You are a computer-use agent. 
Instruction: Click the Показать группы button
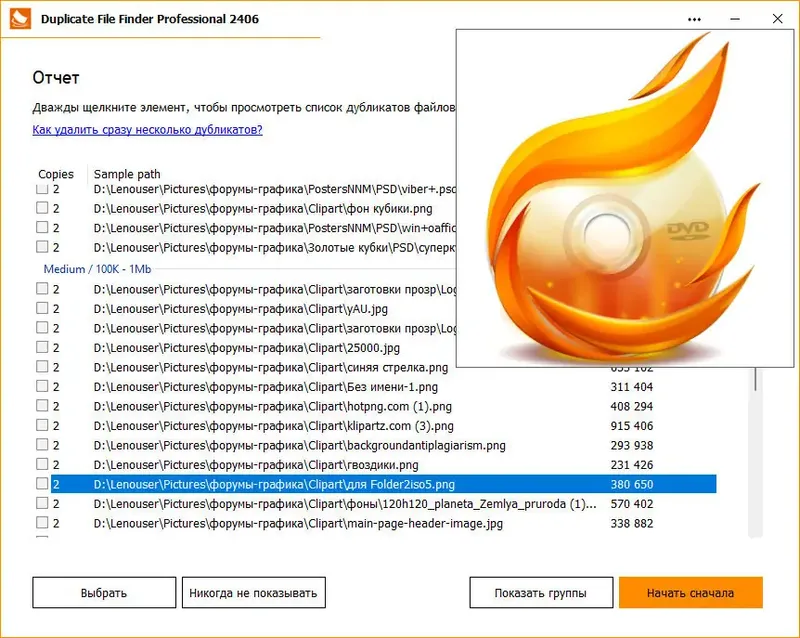click(541, 593)
